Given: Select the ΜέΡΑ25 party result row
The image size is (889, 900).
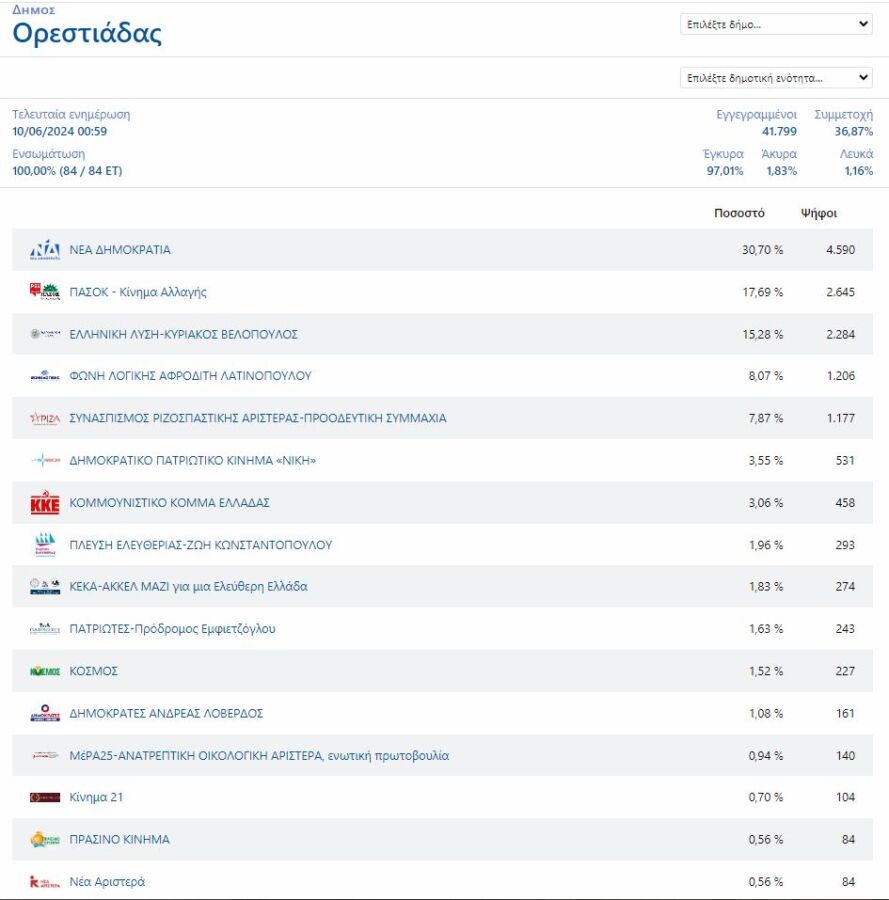Looking at the screenshot, I should point(442,756).
